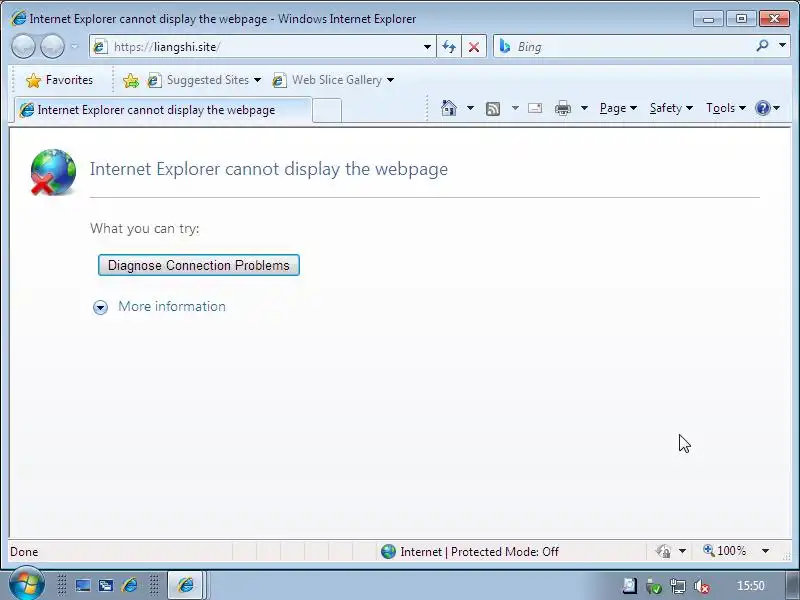Click the Stop loading red X icon

point(474,47)
